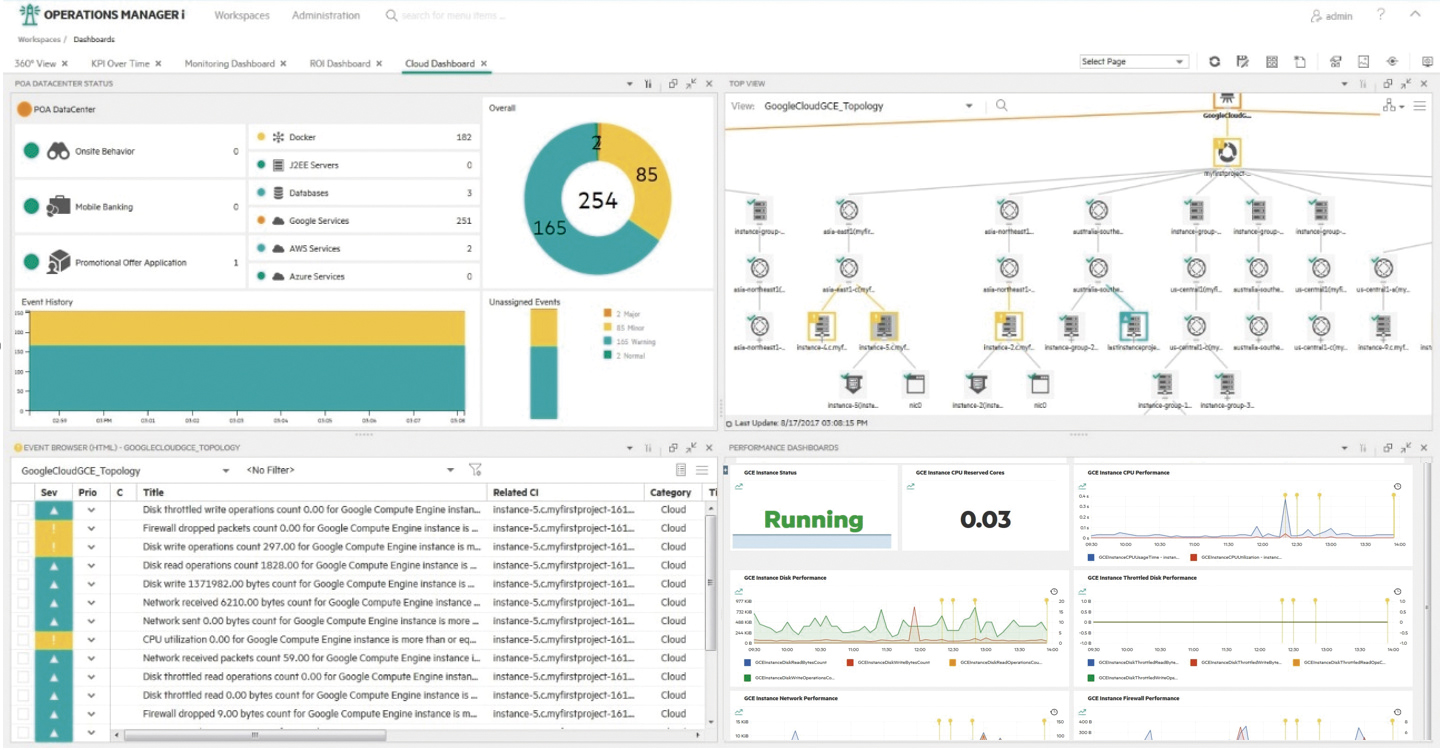This screenshot has height=750, width=1442.
Task: Click the filter funnel icon in Event Browser
Action: click(475, 470)
